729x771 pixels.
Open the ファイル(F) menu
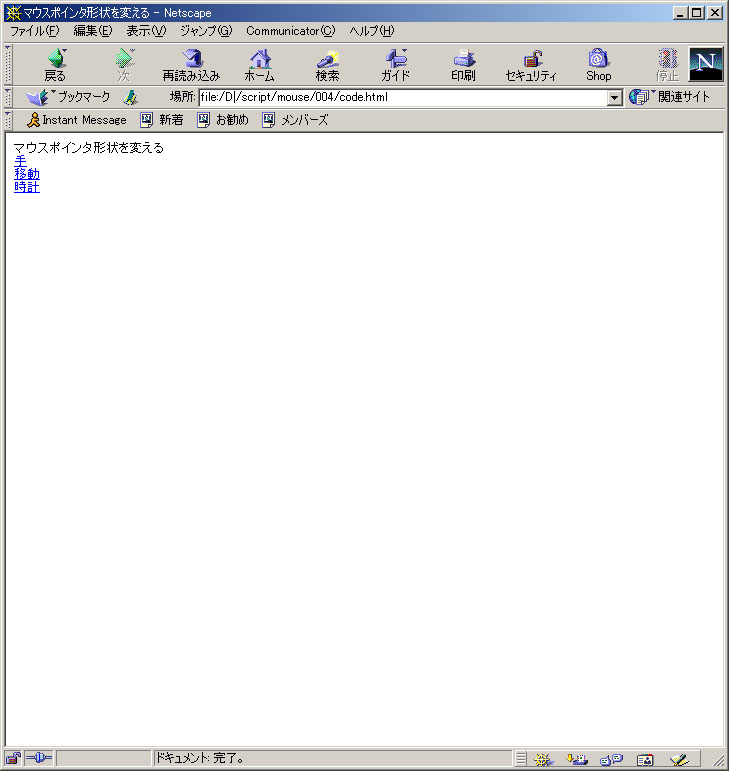34,31
